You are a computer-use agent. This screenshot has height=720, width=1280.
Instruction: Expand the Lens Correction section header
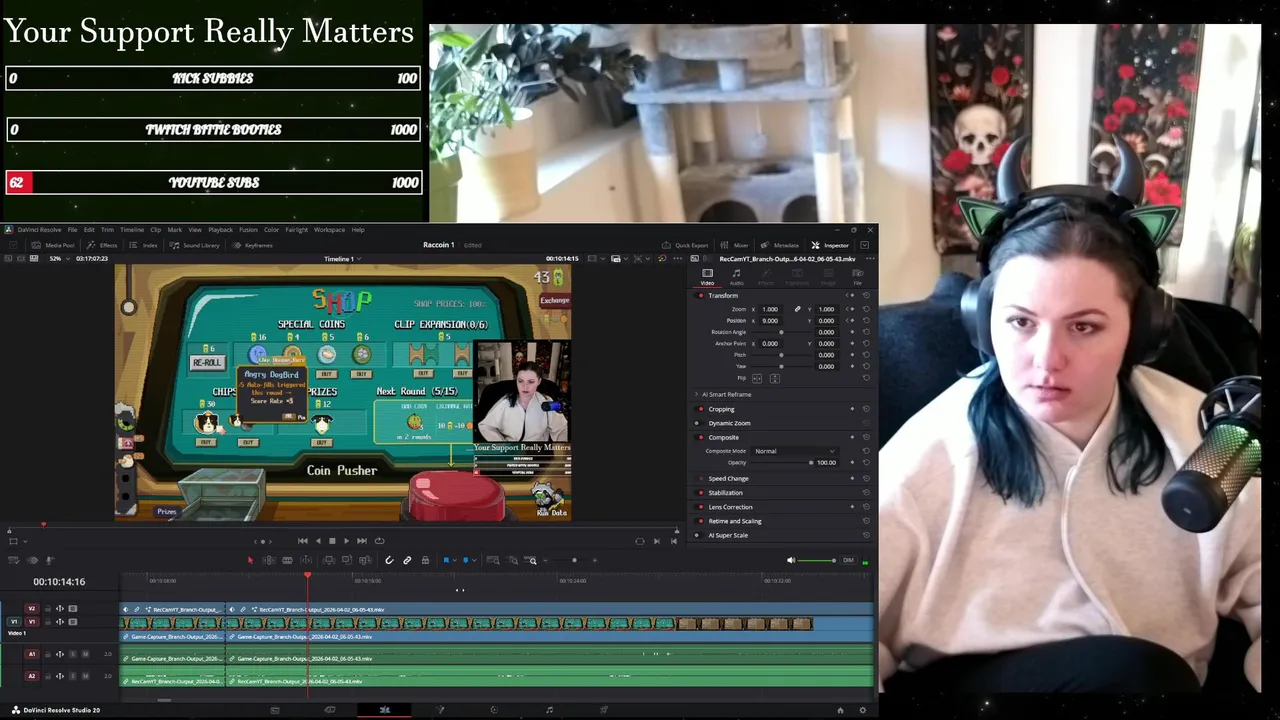click(x=730, y=507)
